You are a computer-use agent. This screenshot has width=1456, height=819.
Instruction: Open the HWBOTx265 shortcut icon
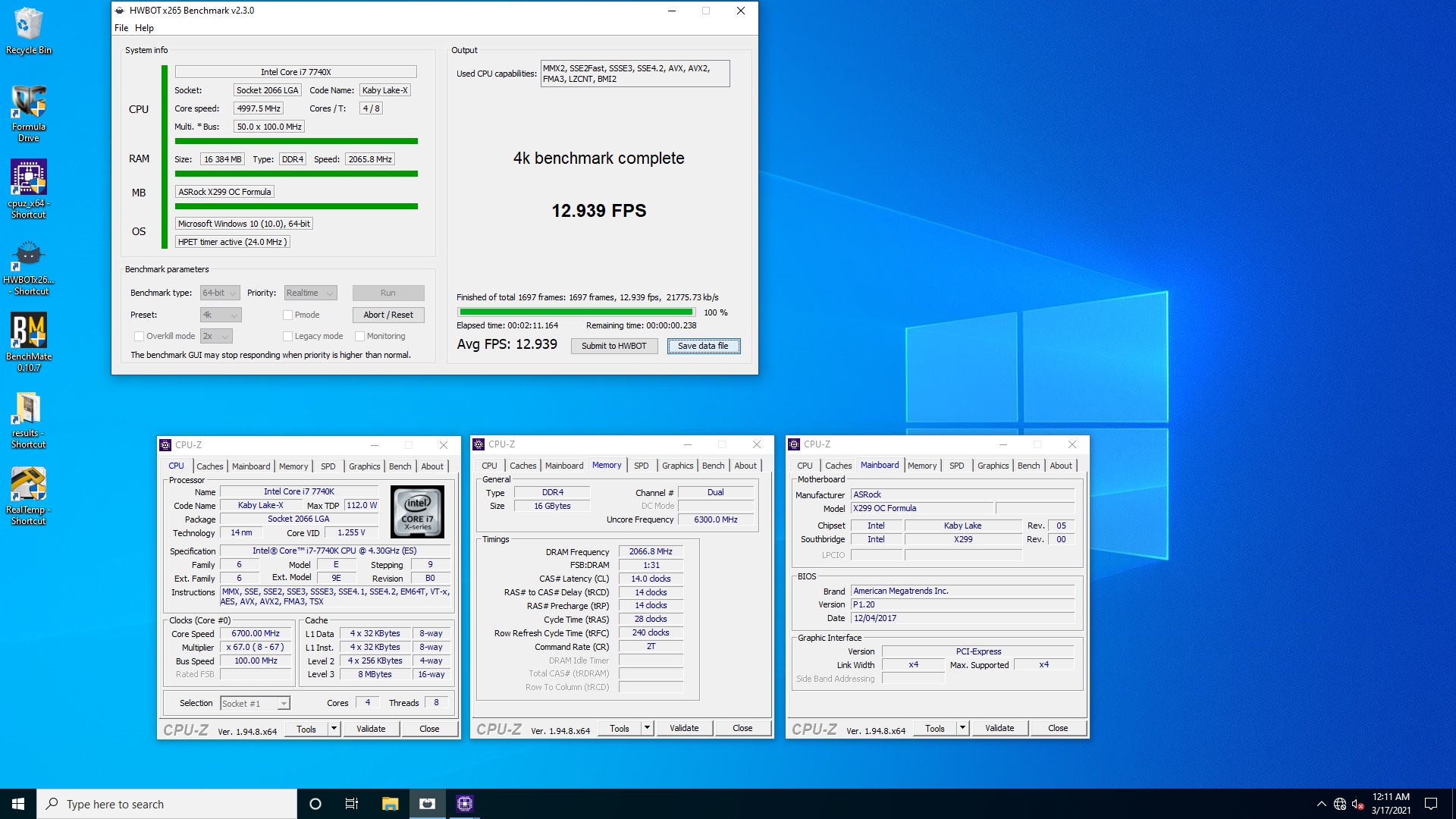[29, 267]
